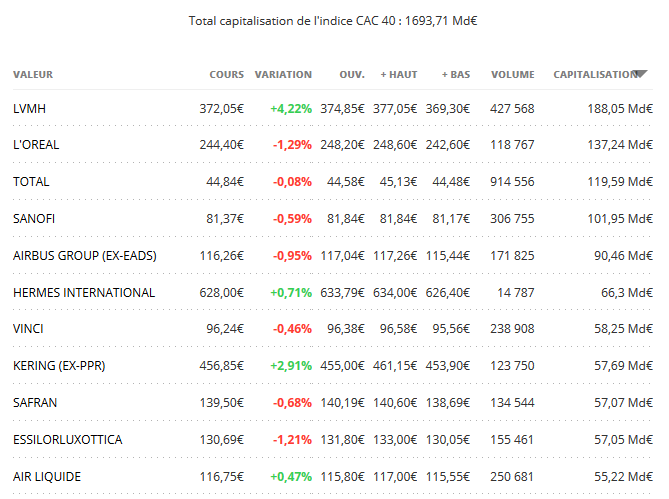The width and height of the screenshot is (669, 499).
Task: Click L'OREAL capitalisation 137,24 Md€
Action: click(x=620, y=145)
